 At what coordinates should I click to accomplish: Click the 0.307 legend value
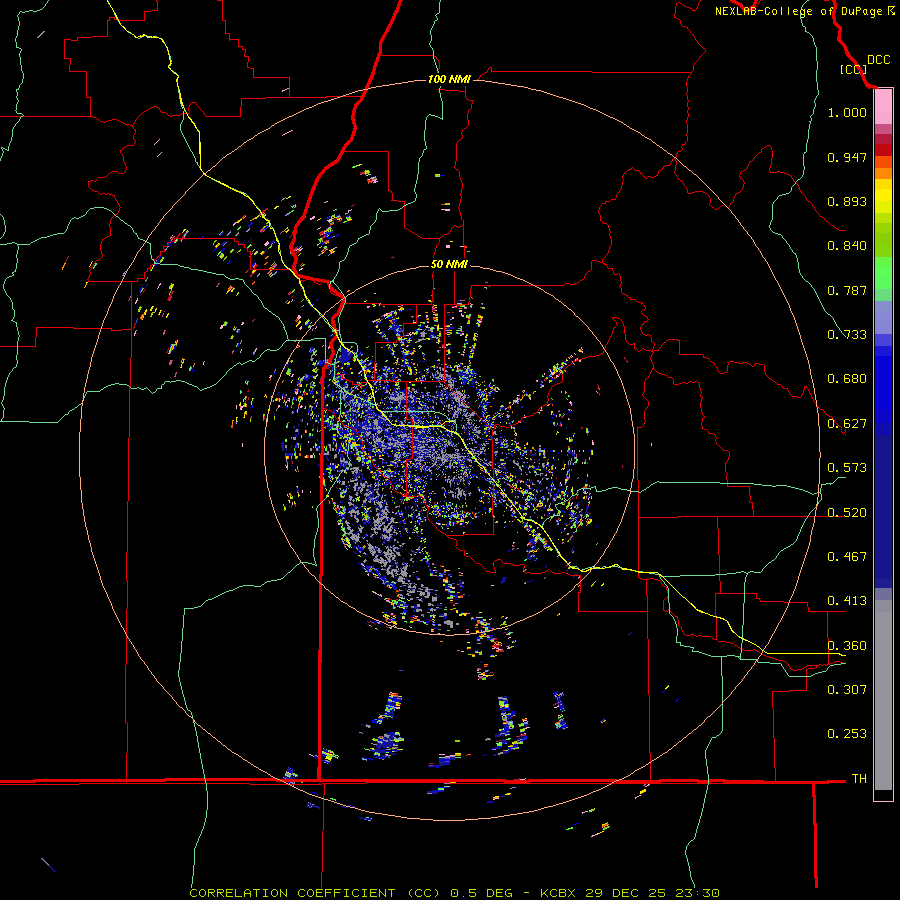847,690
